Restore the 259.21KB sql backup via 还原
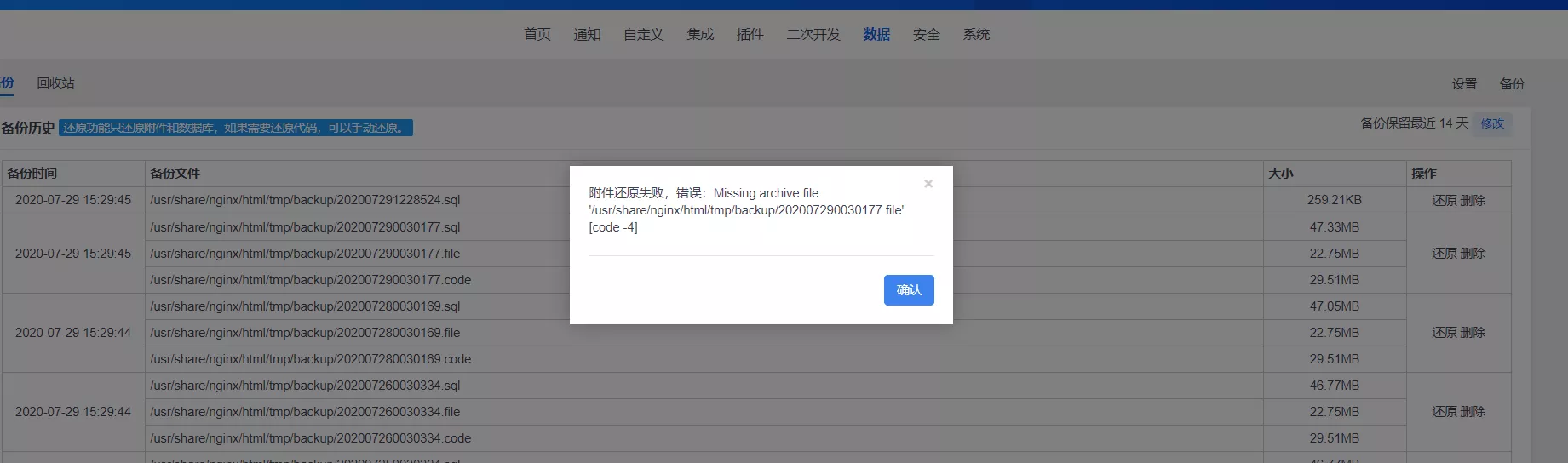1568x463 pixels. click(x=1445, y=200)
